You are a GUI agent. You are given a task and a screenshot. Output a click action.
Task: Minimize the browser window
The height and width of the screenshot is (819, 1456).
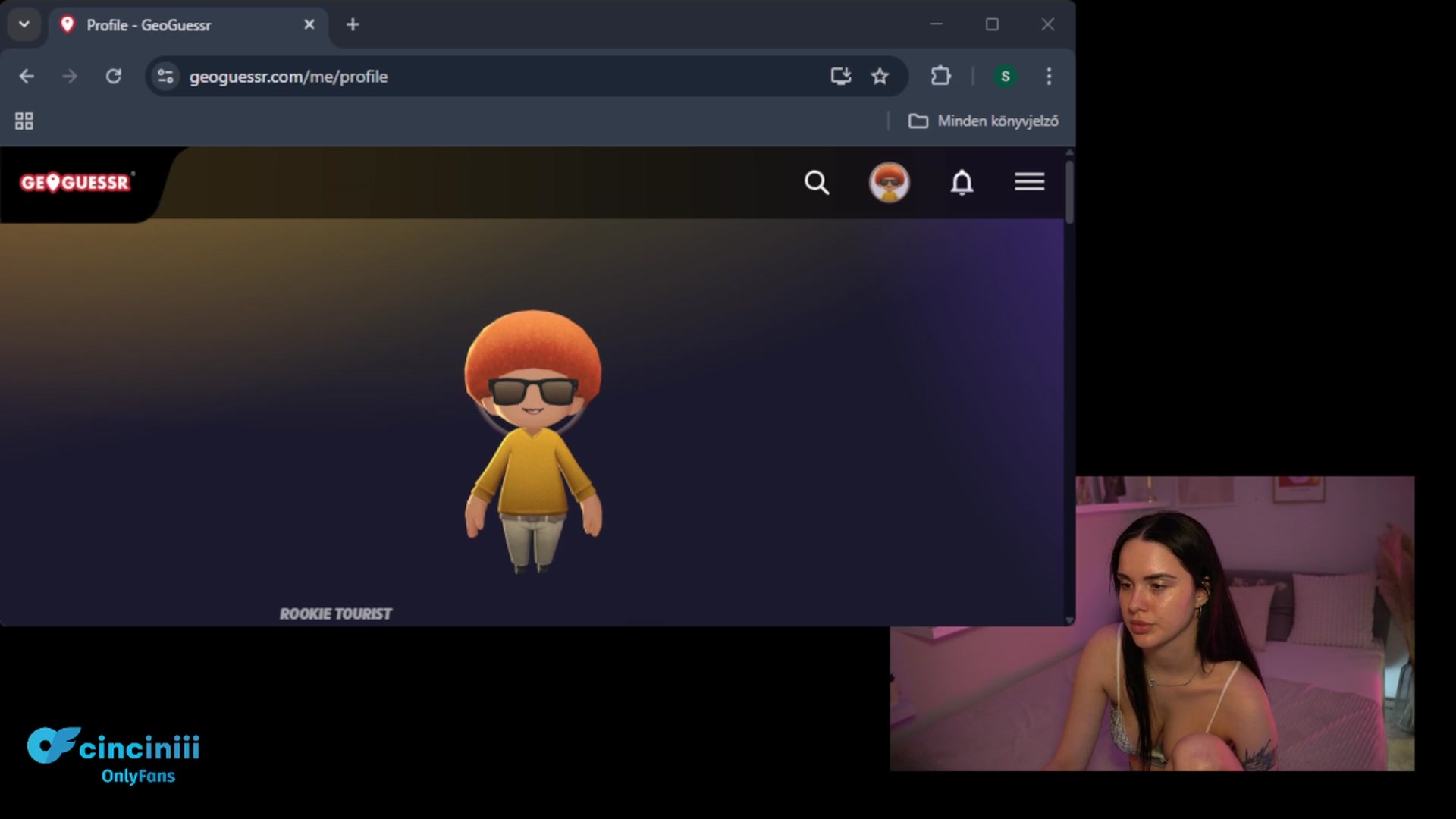coord(937,24)
